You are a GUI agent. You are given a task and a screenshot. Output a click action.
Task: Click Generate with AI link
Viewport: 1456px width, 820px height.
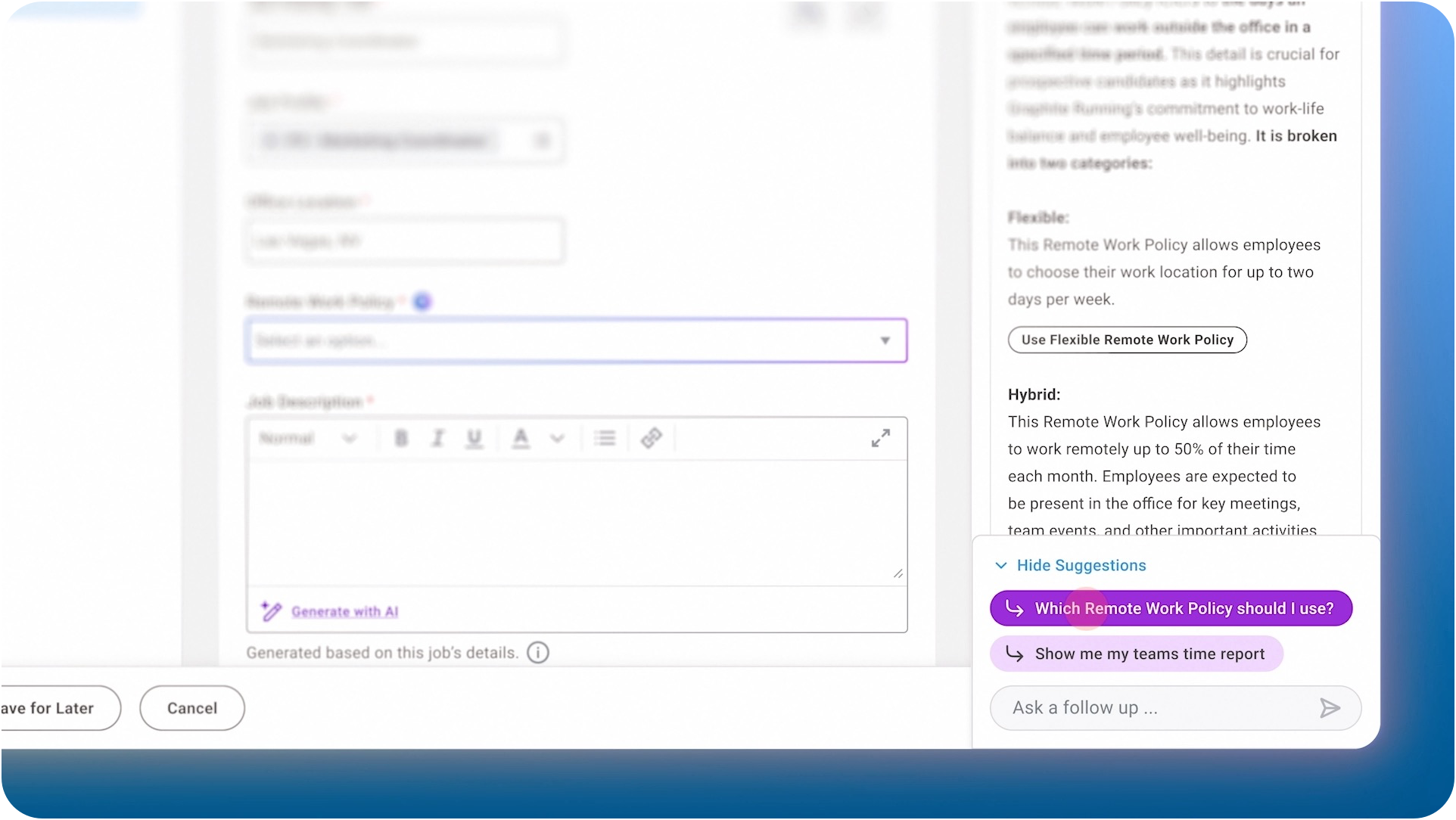[x=344, y=611]
